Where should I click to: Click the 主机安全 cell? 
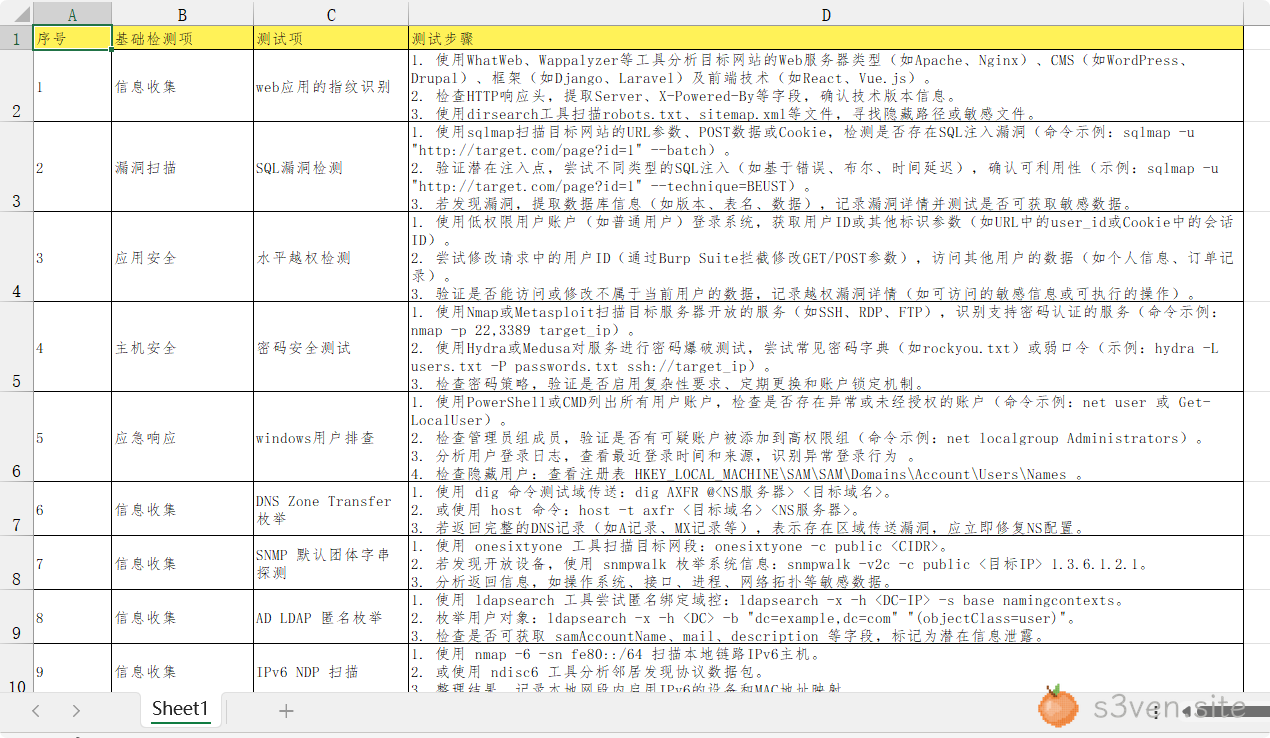[x=183, y=347]
